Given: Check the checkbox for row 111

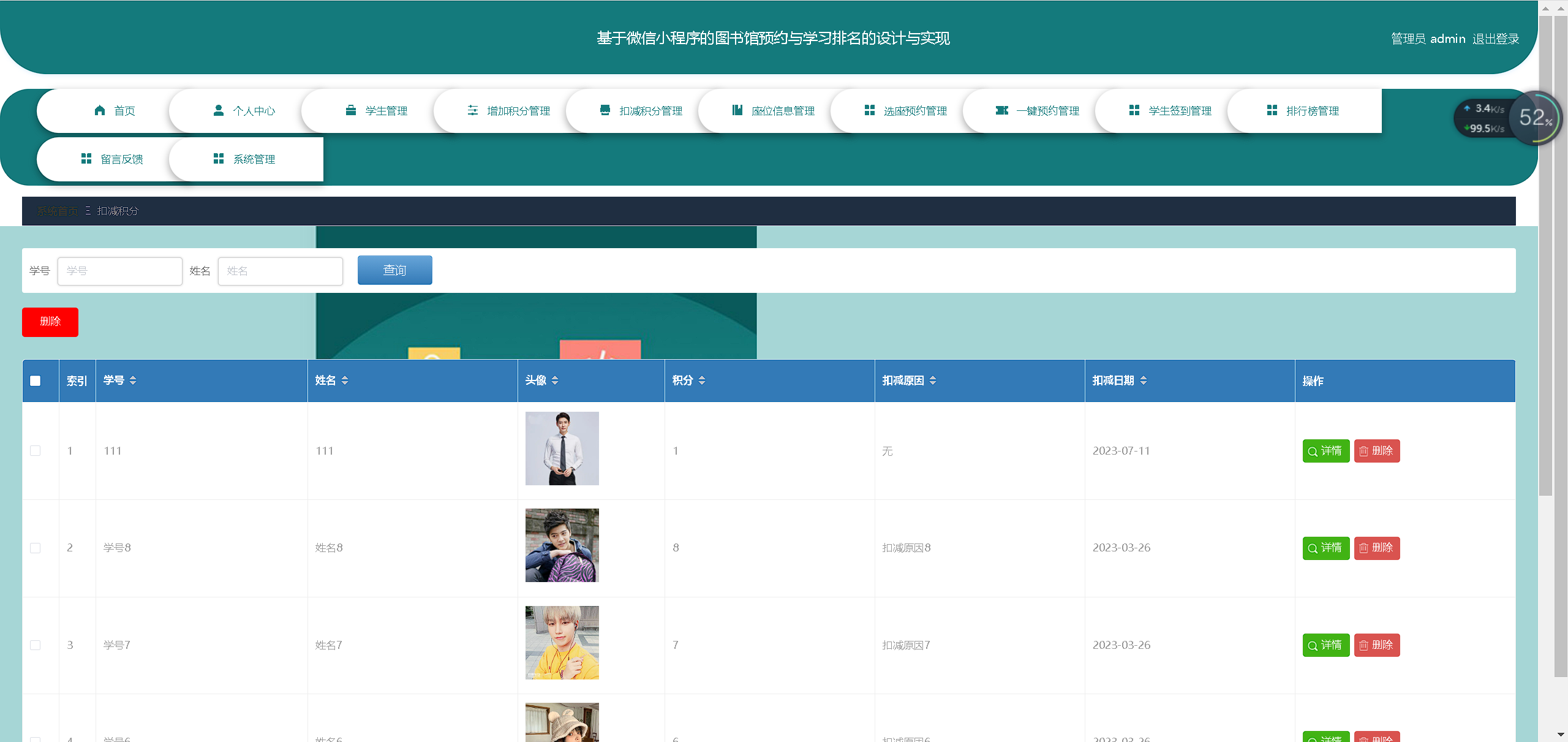Looking at the screenshot, I should pos(36,451).
